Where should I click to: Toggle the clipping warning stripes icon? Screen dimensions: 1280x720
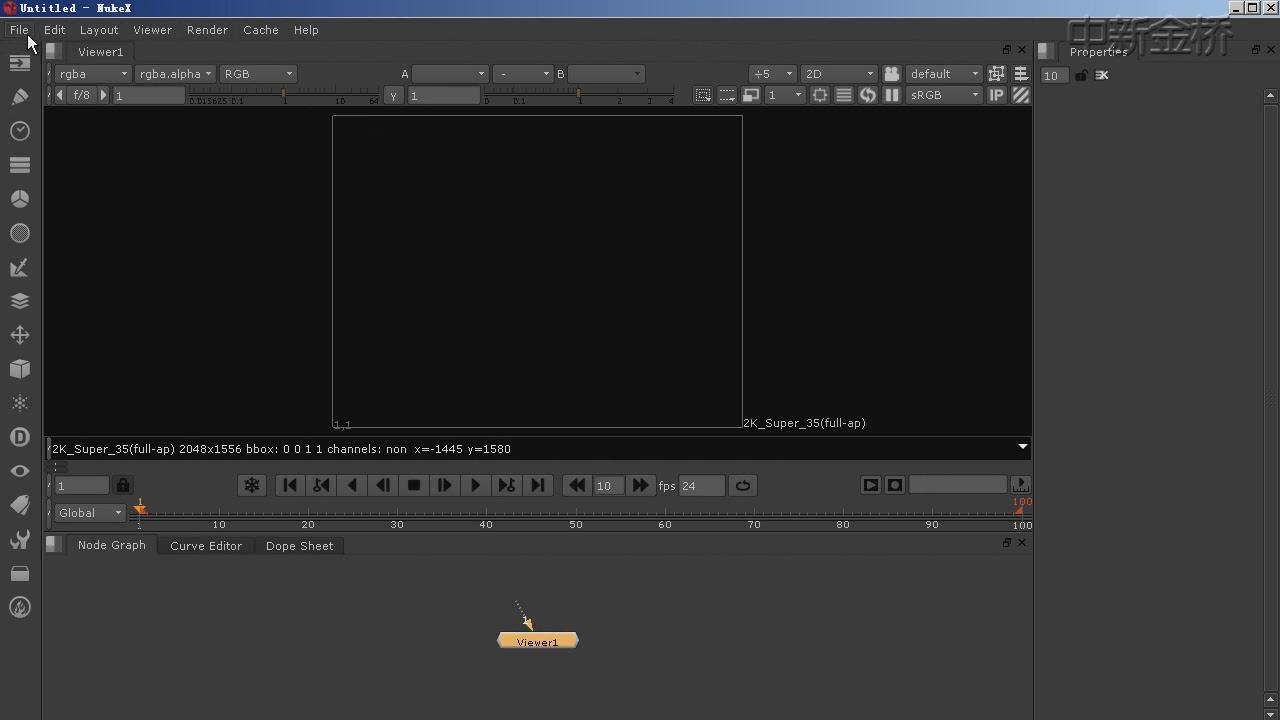pyautogui.click(x=1021, y=95)
